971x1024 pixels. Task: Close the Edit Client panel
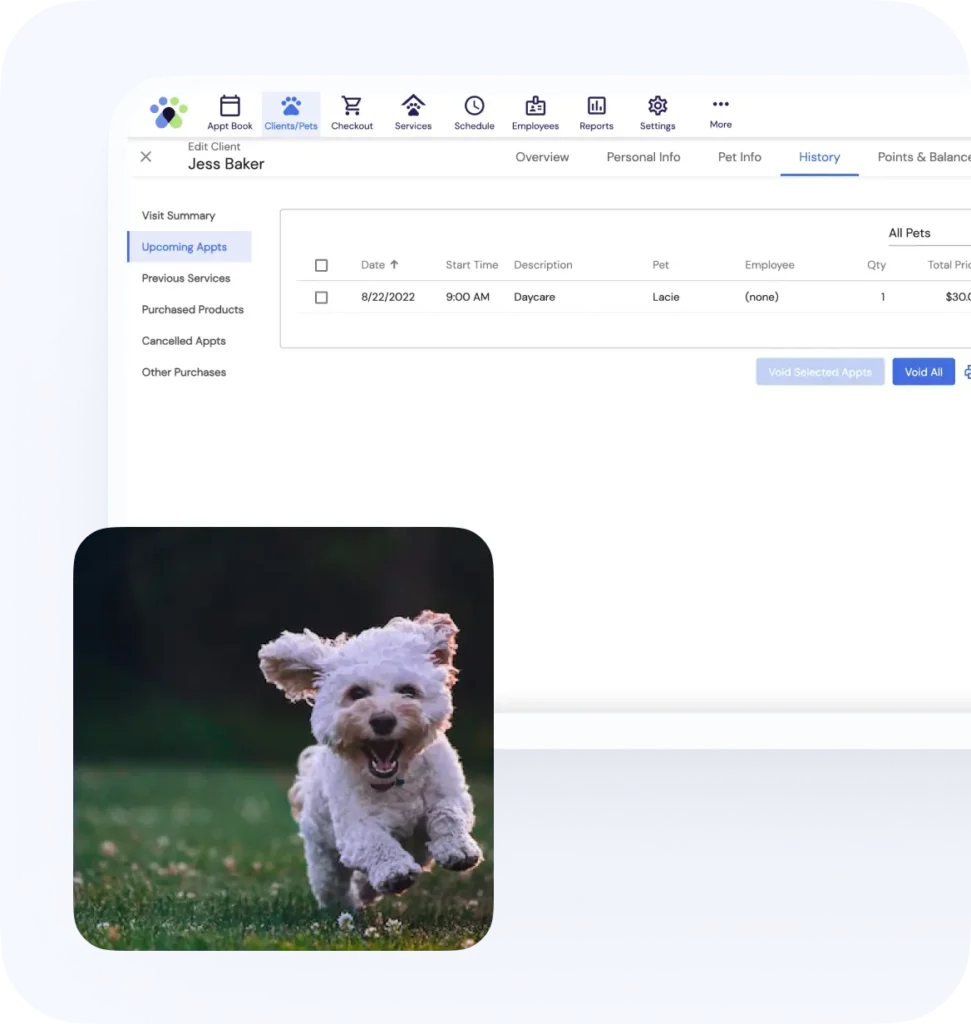(x=146, y=157)
